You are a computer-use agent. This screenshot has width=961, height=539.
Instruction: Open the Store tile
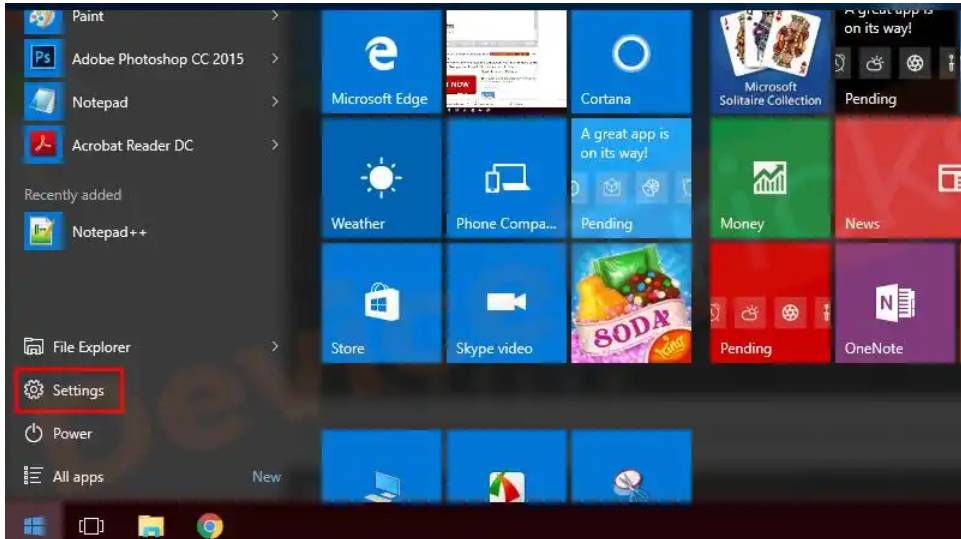(381, 303)
